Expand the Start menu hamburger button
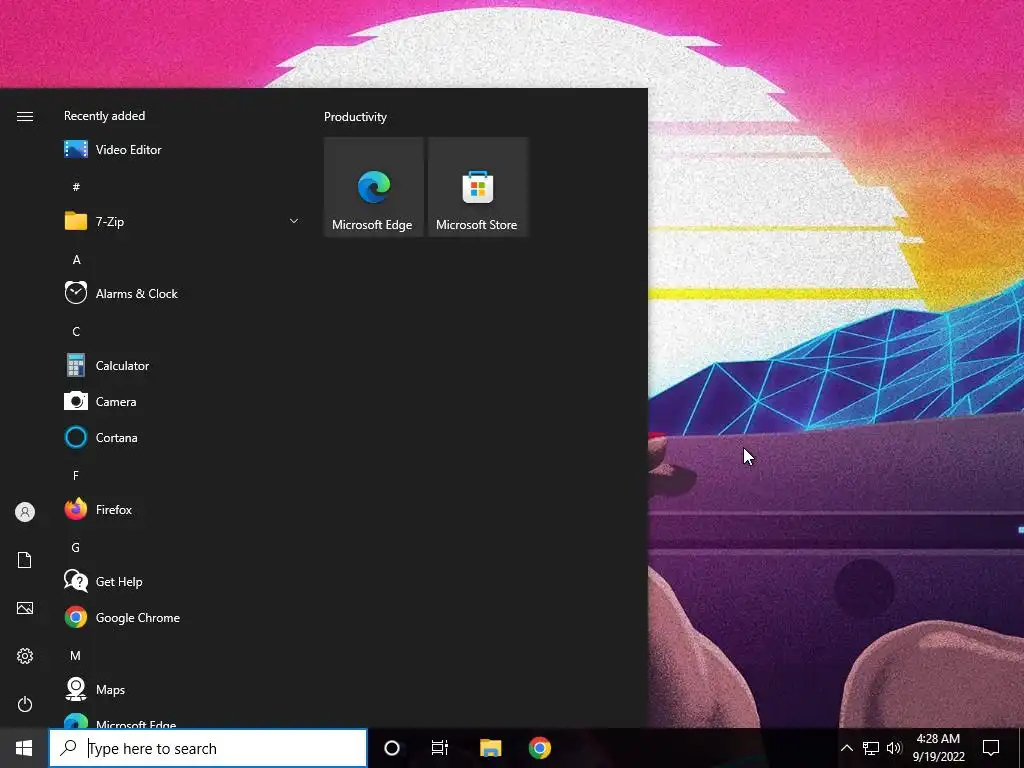This screenshot has width=1024, height=768. click(x=25, y=116)
